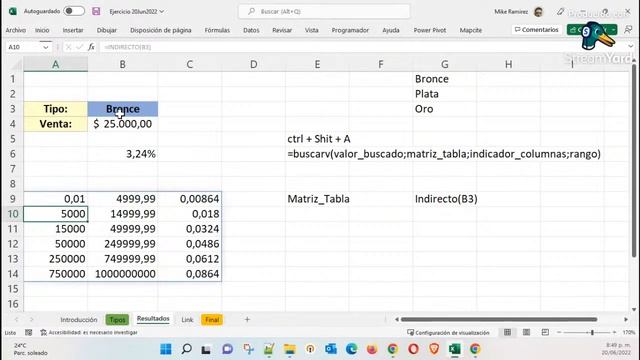
Task: Switch to Normal view icon
Action: tap(507, 333)
